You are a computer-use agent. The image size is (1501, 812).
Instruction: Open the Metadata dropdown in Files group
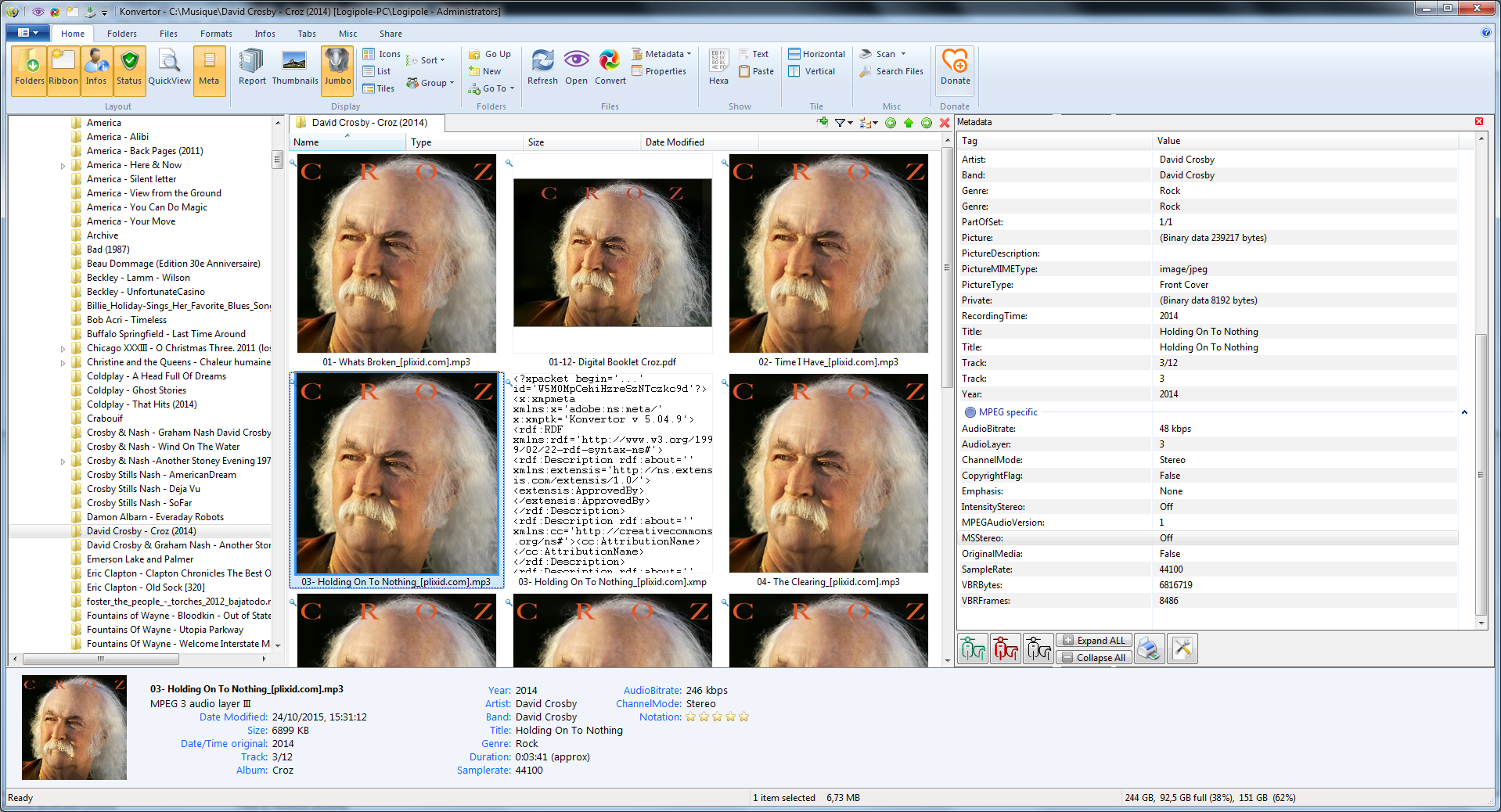tap(662, 54)
